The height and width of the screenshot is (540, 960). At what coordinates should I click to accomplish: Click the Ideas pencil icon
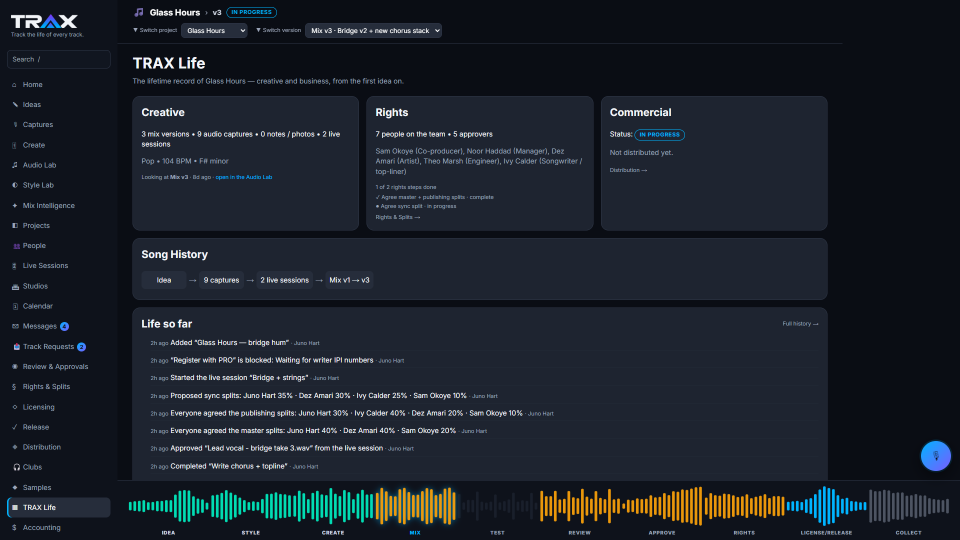tap(15, 105)
